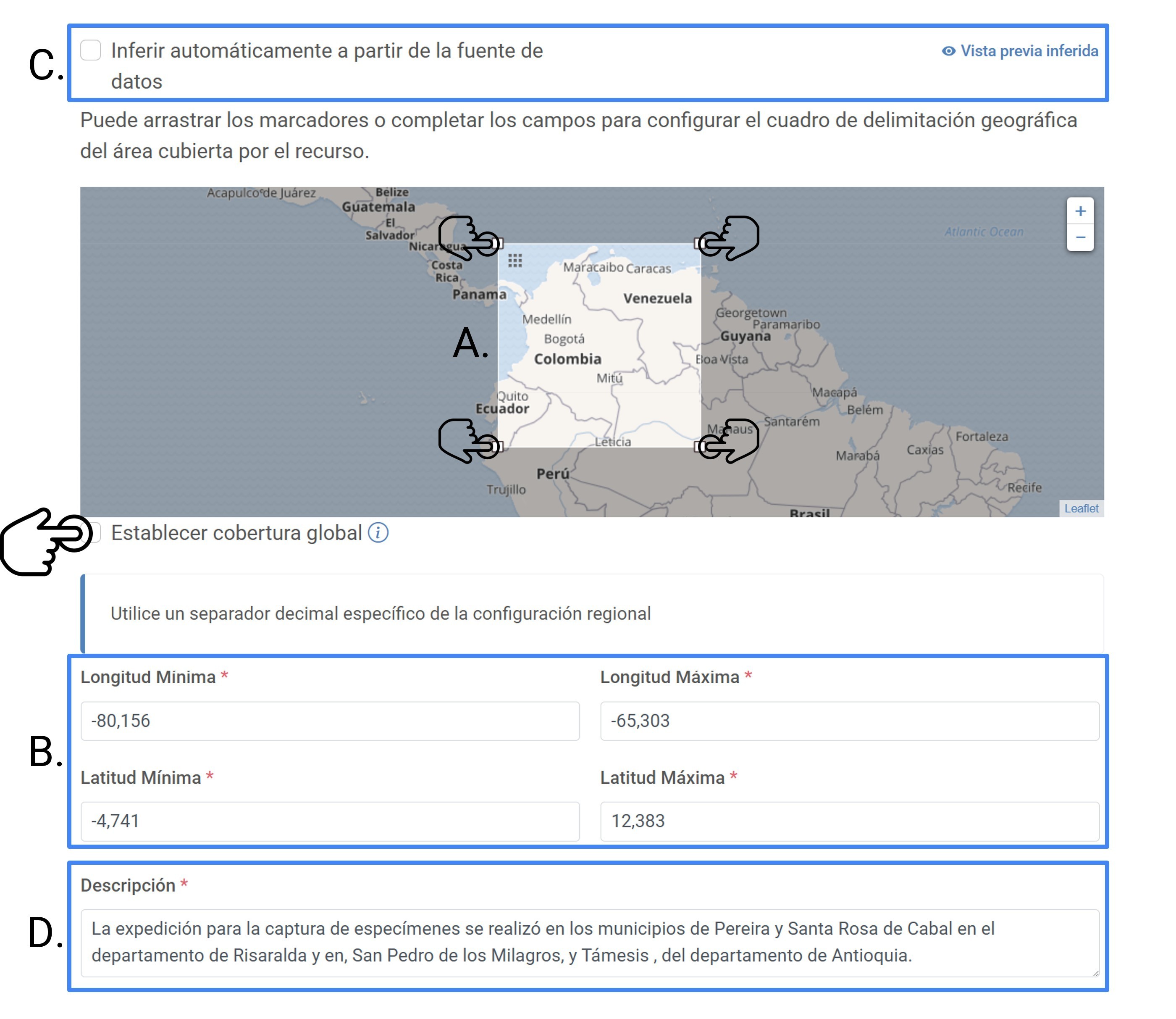1176x1019 pixels.
Task: Click the top-left bounding box corner marker
Action: (x=499, y=244)
